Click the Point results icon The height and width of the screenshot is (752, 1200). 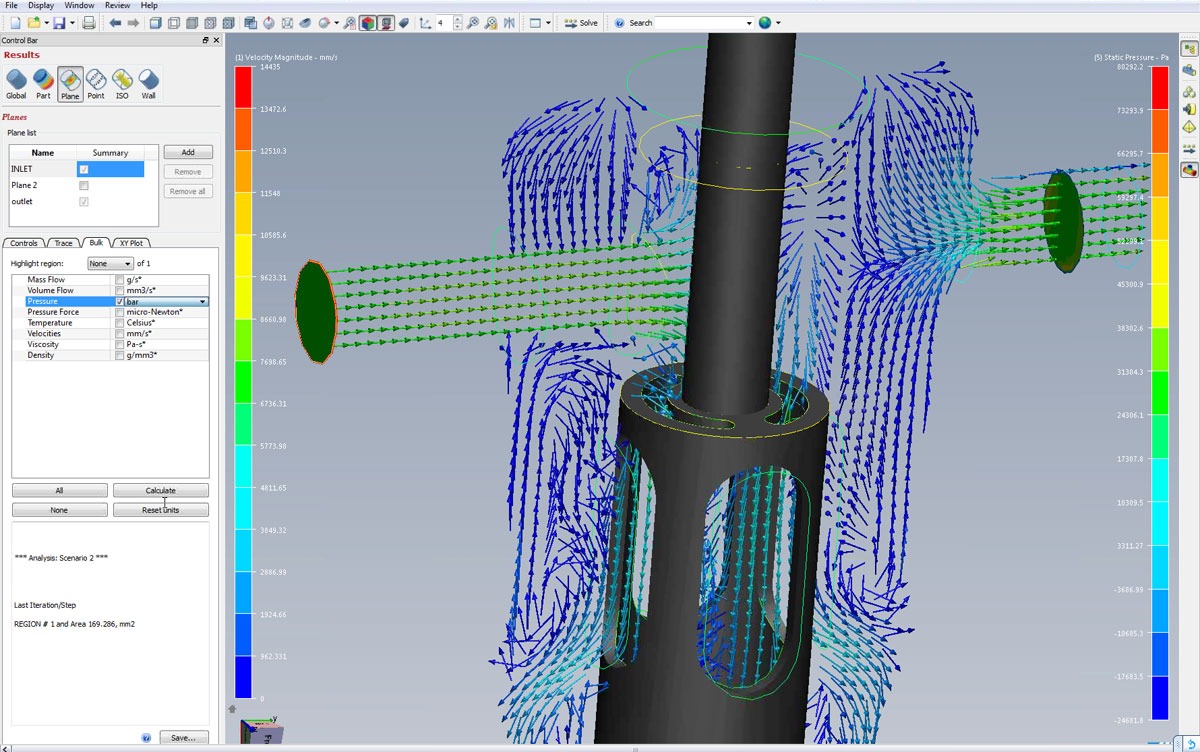pos(96,82)
